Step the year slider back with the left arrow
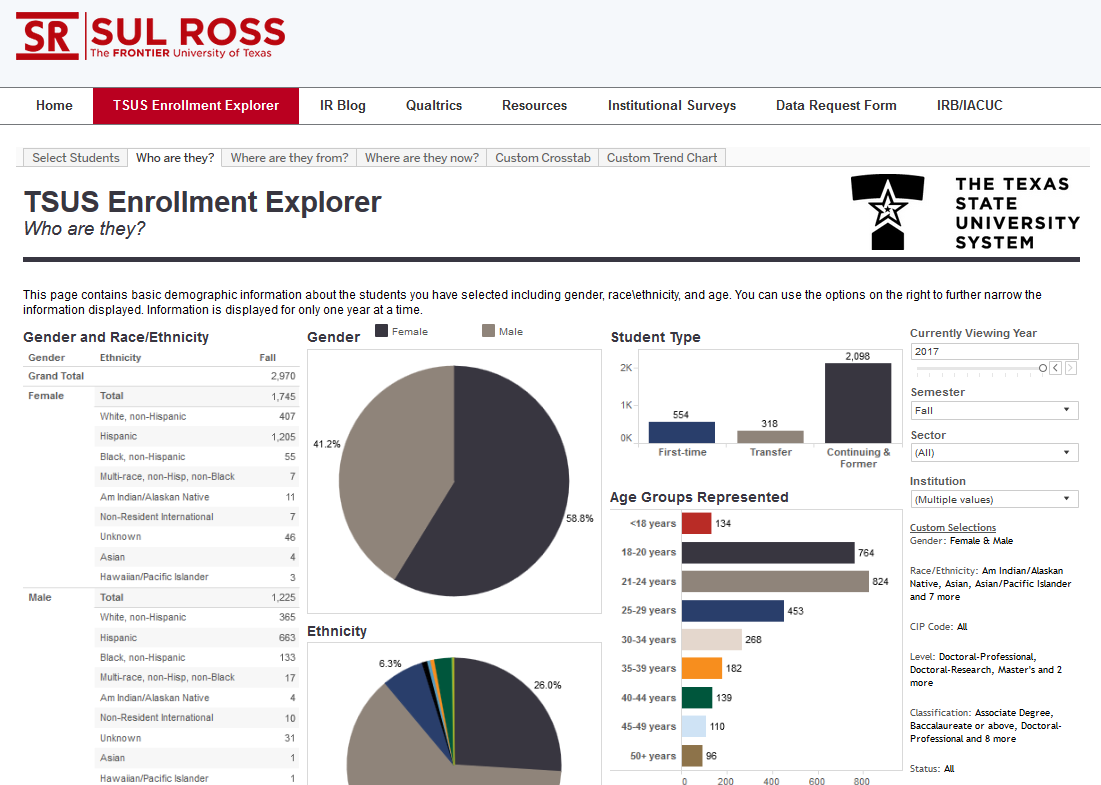Viewport: 1101px width, 785px height. tap(1055, 368)
